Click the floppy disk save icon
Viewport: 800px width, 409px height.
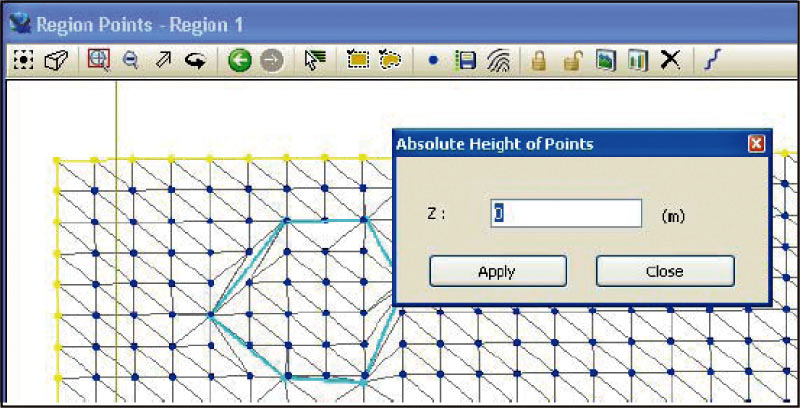(x=465, y=61)
